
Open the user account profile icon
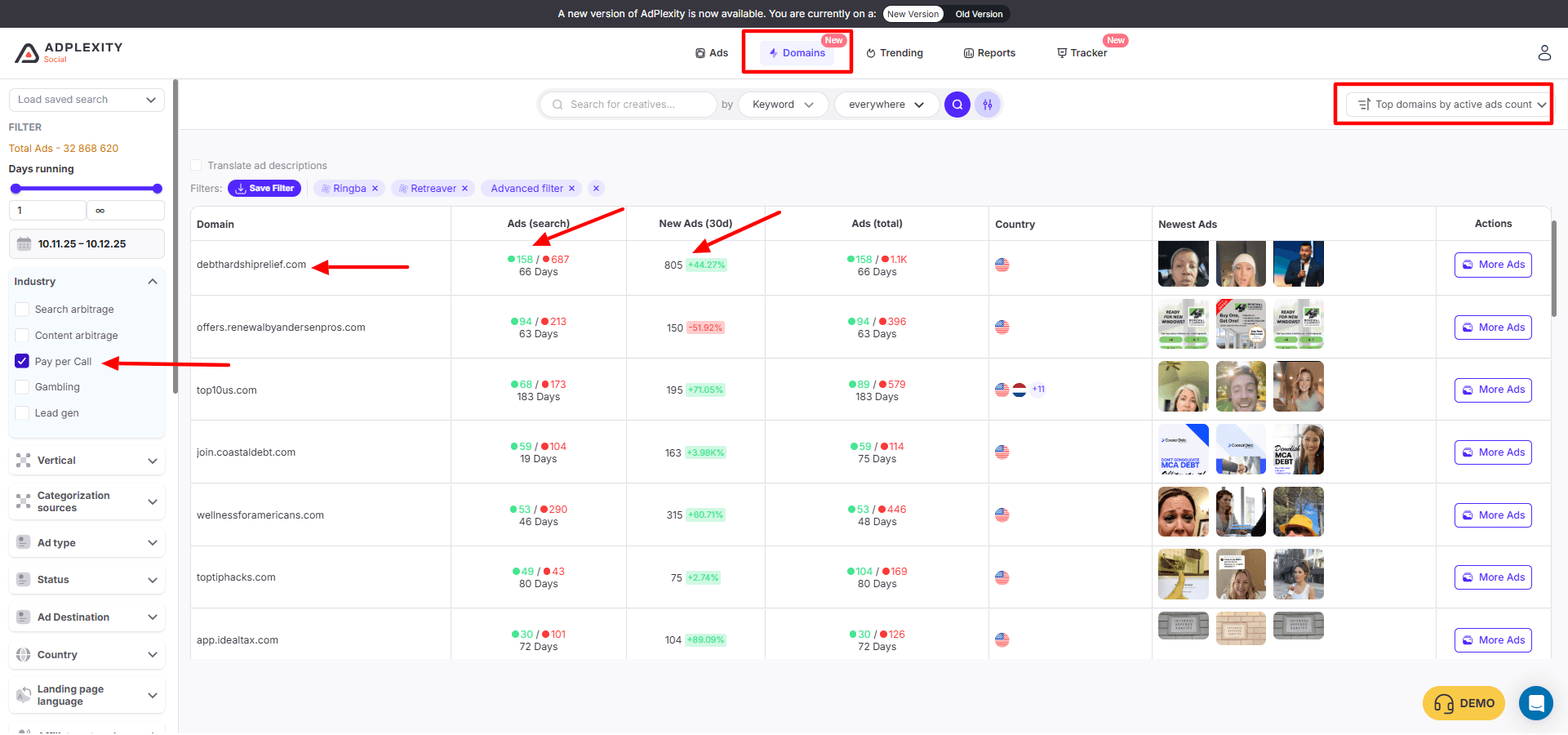pyautogui.click(x=1544, y=53)
